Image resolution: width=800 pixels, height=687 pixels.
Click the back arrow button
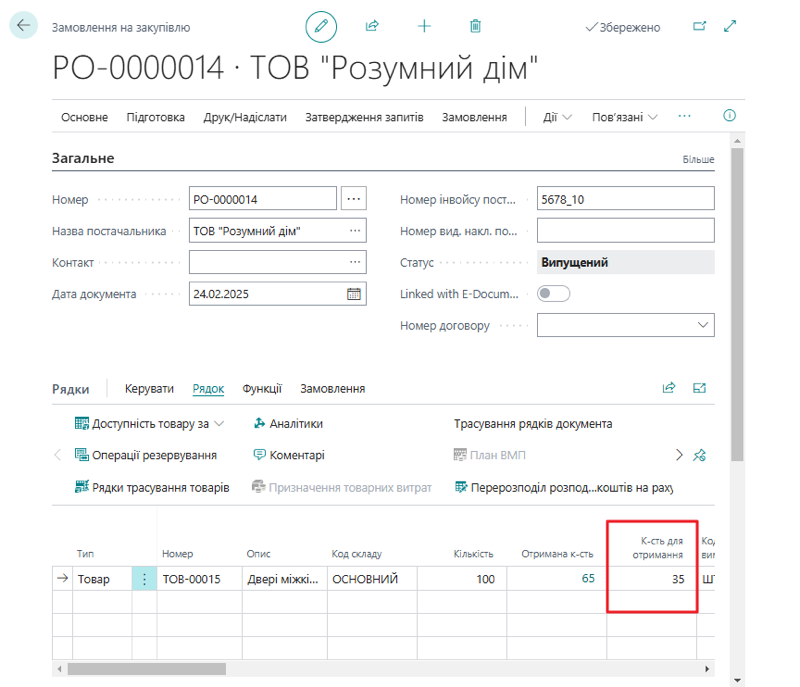(23, 27)
